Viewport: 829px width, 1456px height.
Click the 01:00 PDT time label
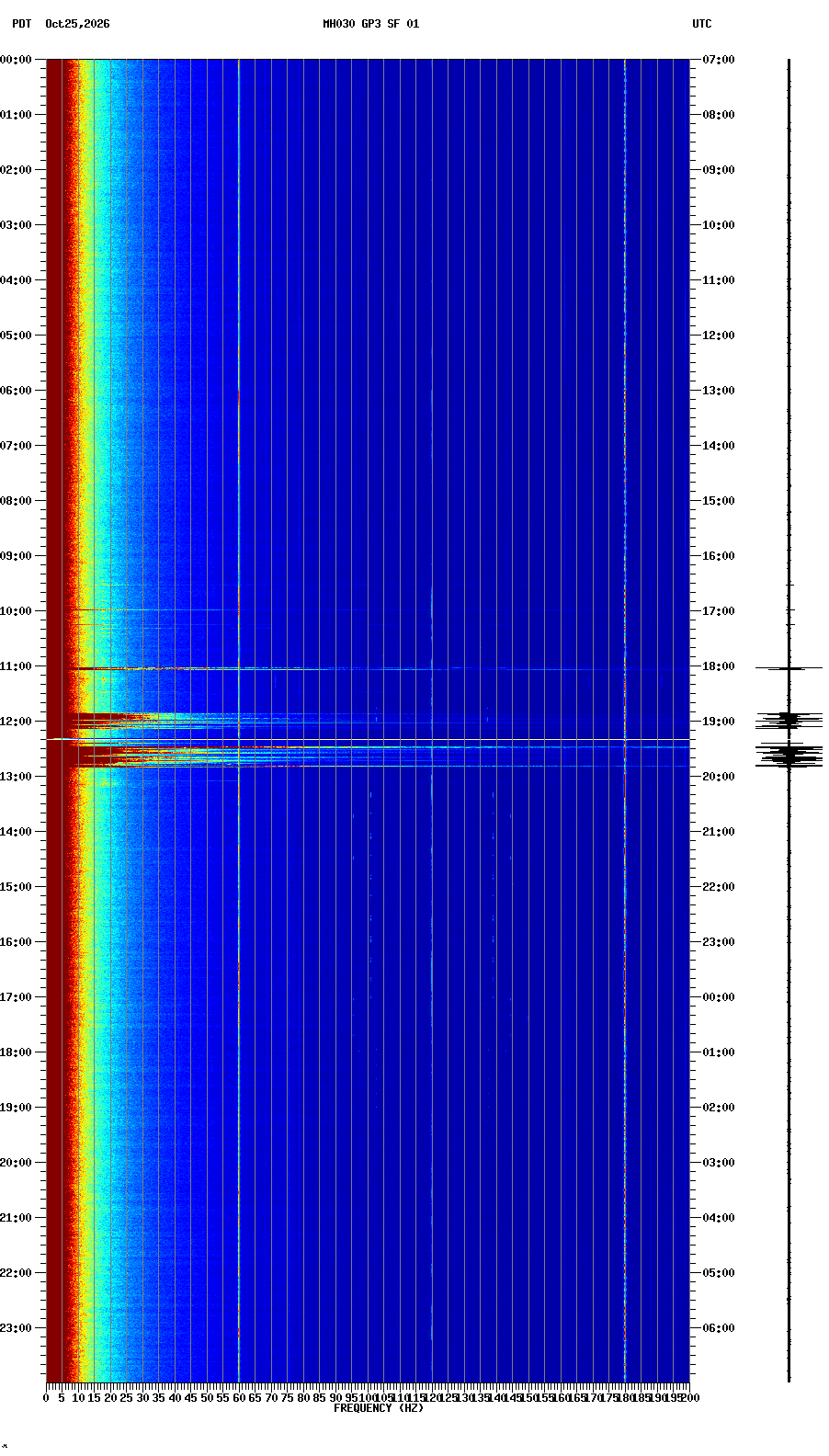[16, 115]
